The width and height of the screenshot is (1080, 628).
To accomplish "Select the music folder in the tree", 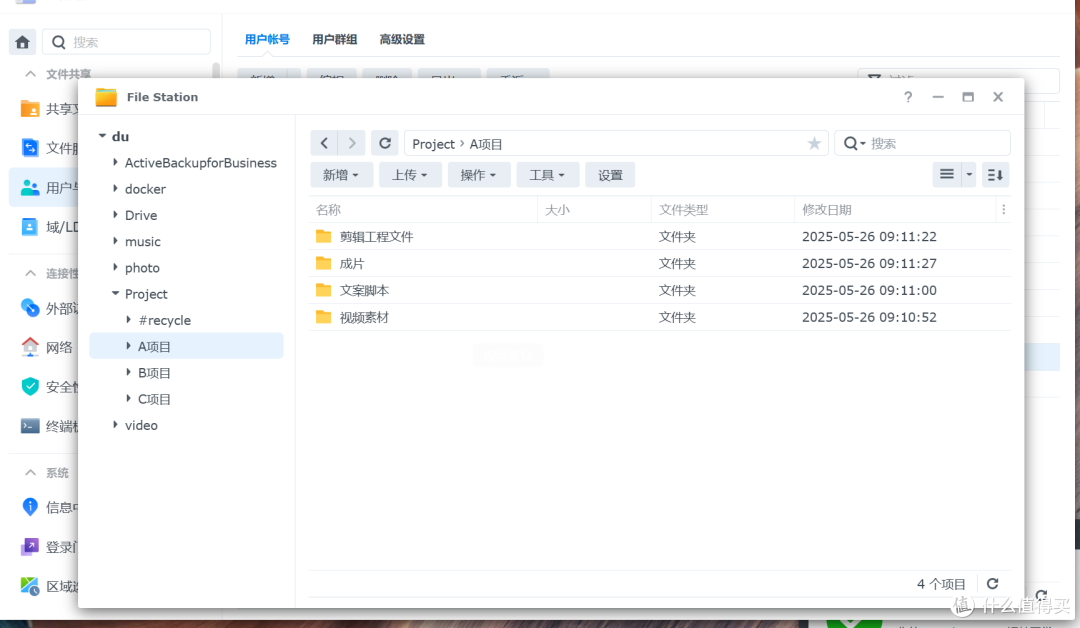I will pyautogui.click(x=143, y=241).
